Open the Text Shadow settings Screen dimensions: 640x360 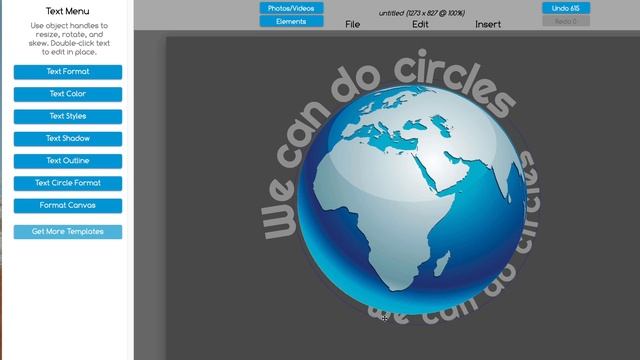68,139
